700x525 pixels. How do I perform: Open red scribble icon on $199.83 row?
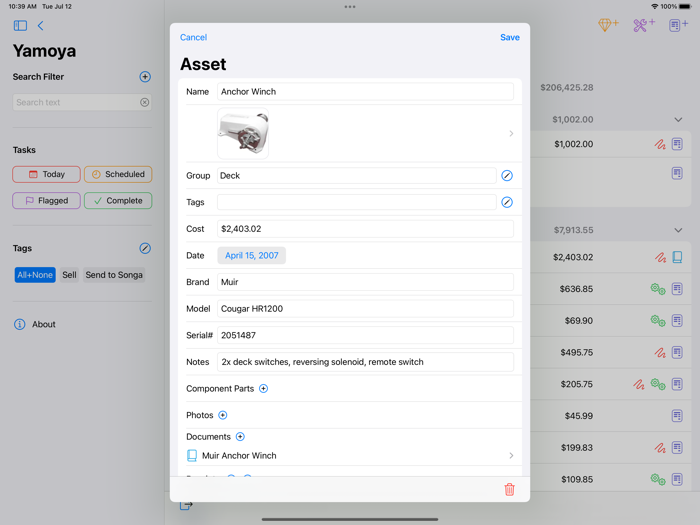660,447
